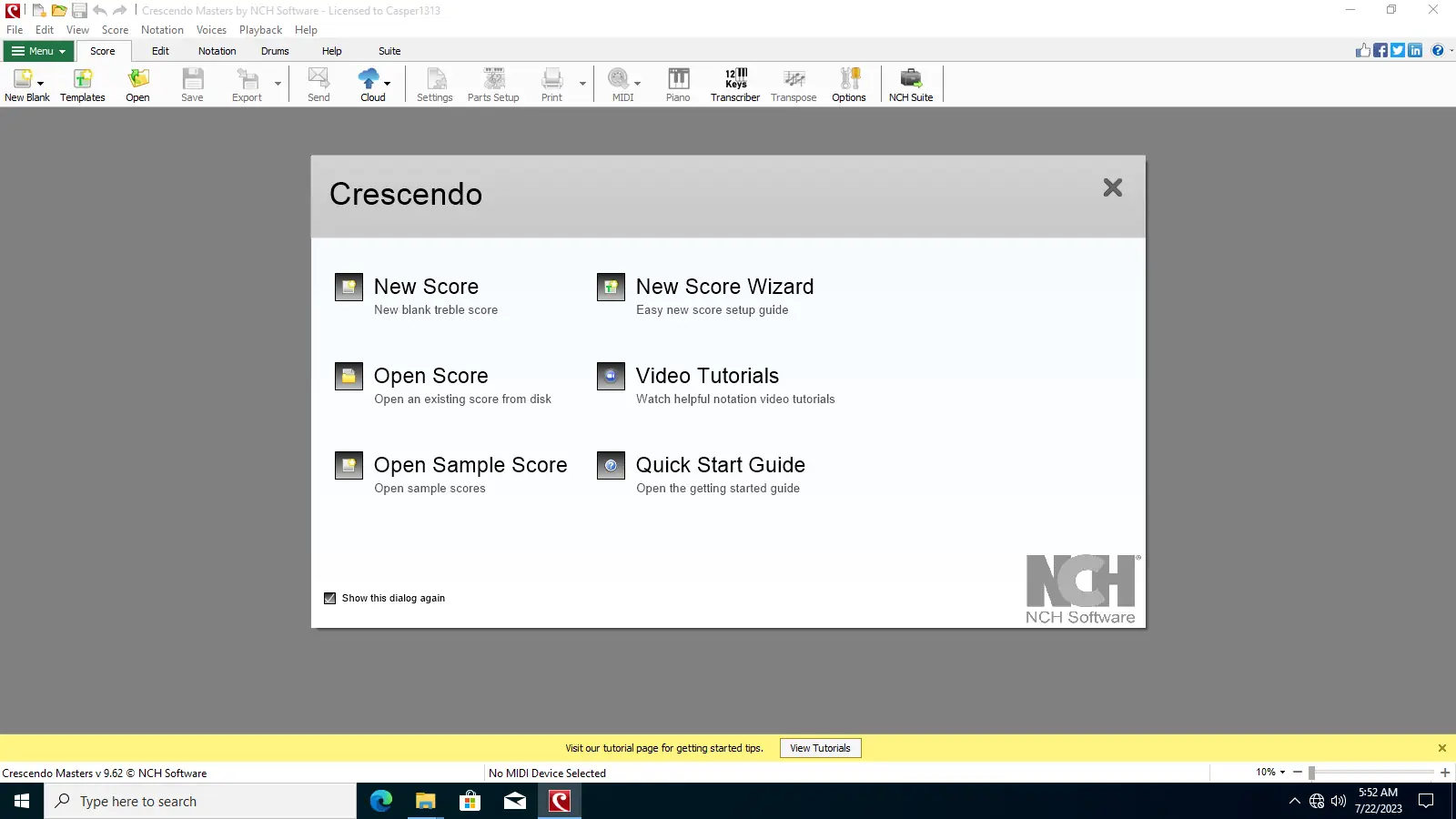Screen dimensions: 1456x819
Task: Open the 10% zoom level dropdown
Action: point(1270,773)
